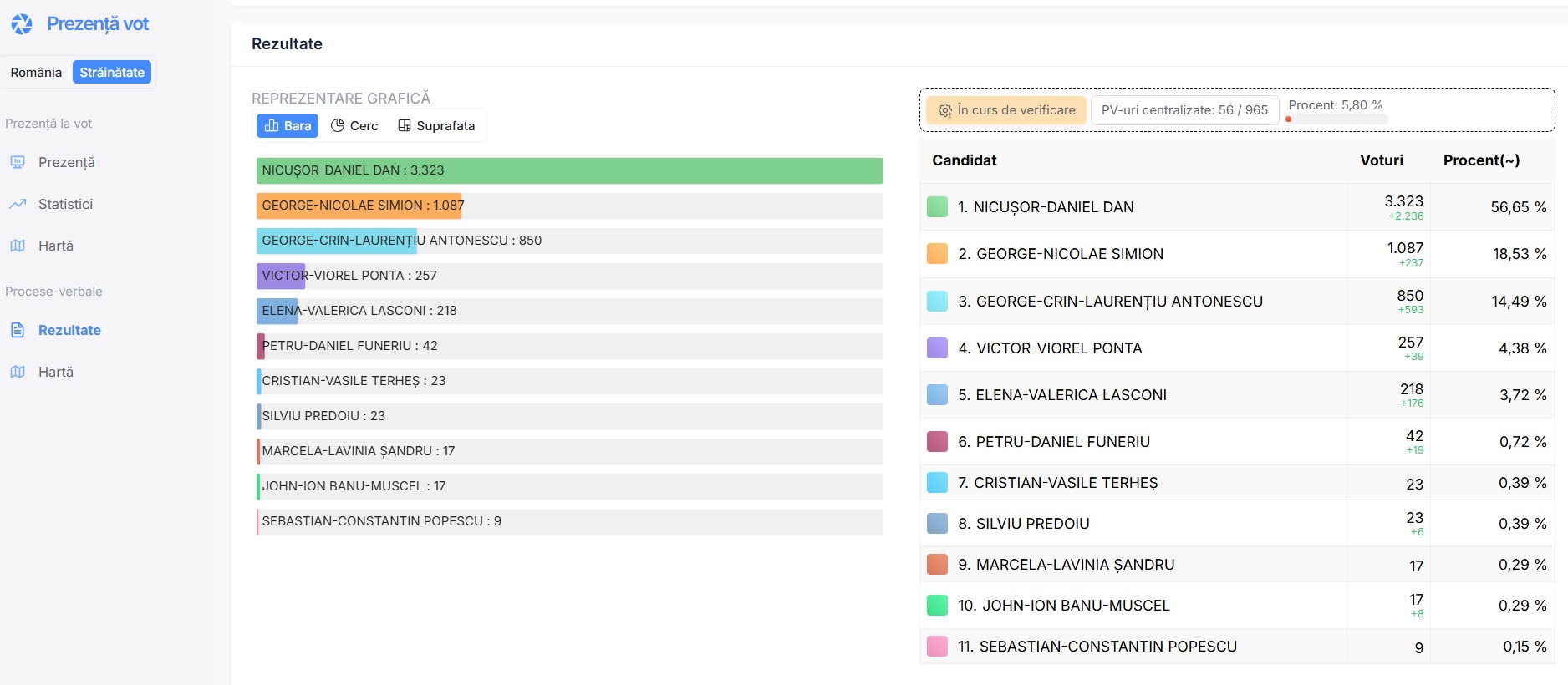Image resolution: width=1568 pixels, height=685 pixels.
Task: Click the Statistici trend-line icon
Action: click(x=18, y=204)
